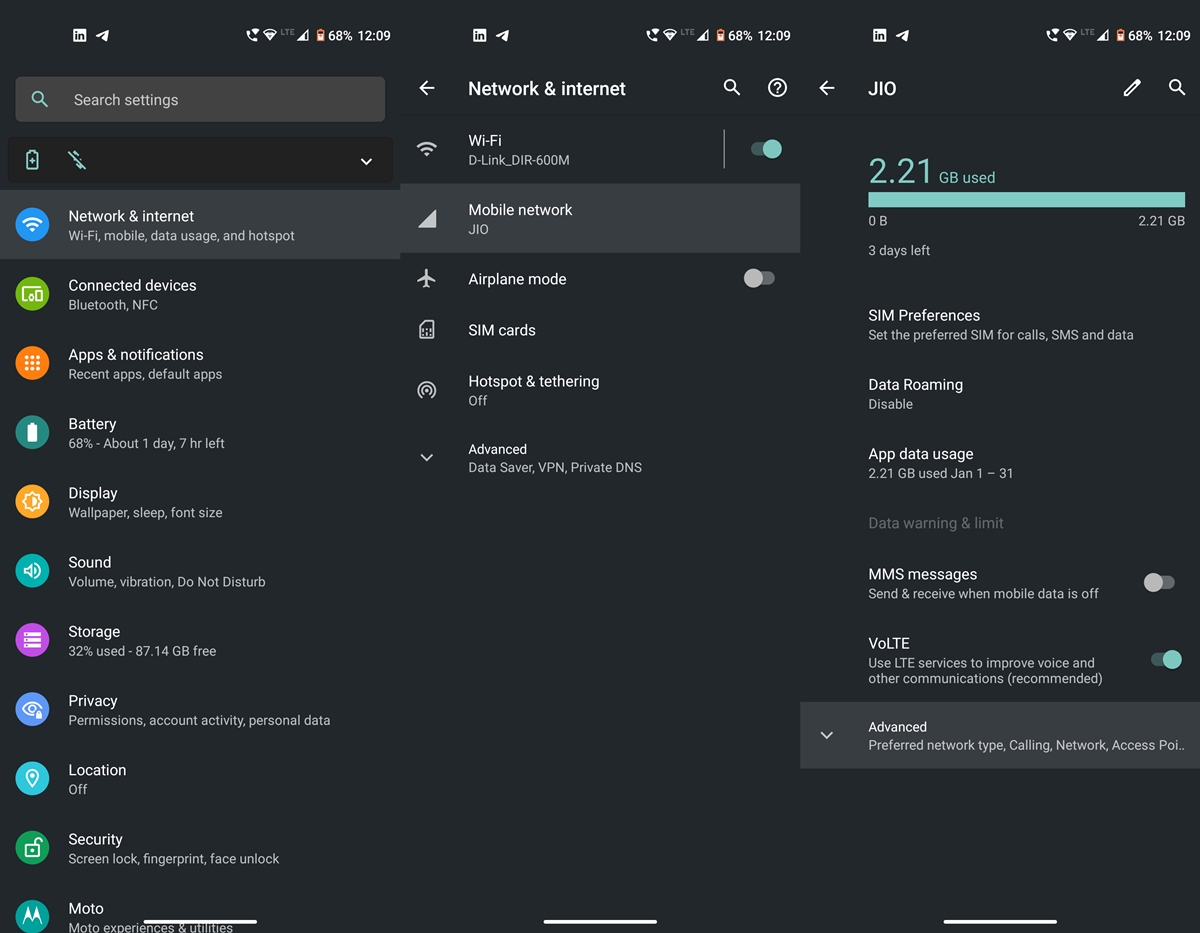This screenshot has height=933, width=1200.
Task: Go back from JIO screen
Action: tap(827, 88)
